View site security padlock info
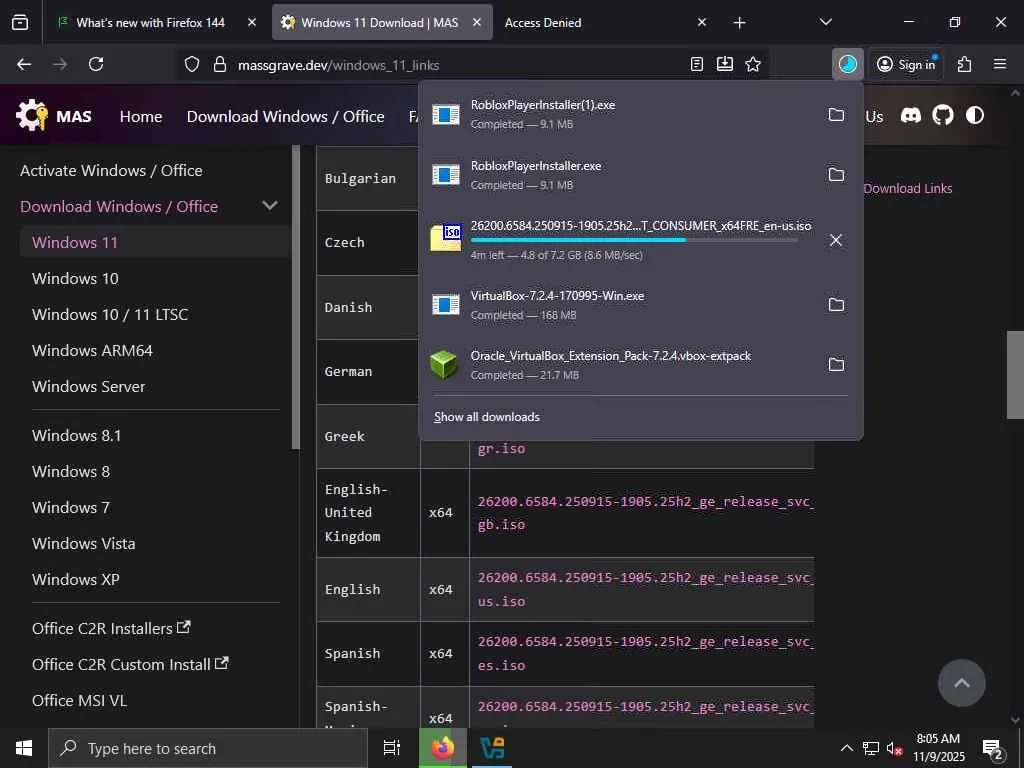The height and width of the screenshot is (768, 1024). [x=220, y=65]
